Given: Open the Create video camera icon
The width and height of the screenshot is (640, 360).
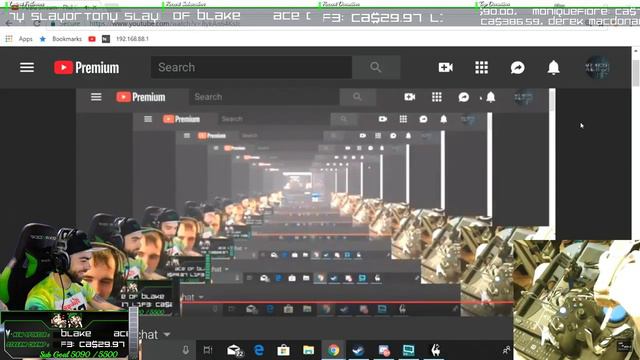Looking at the screenshot, I should (x=445, y=67).
